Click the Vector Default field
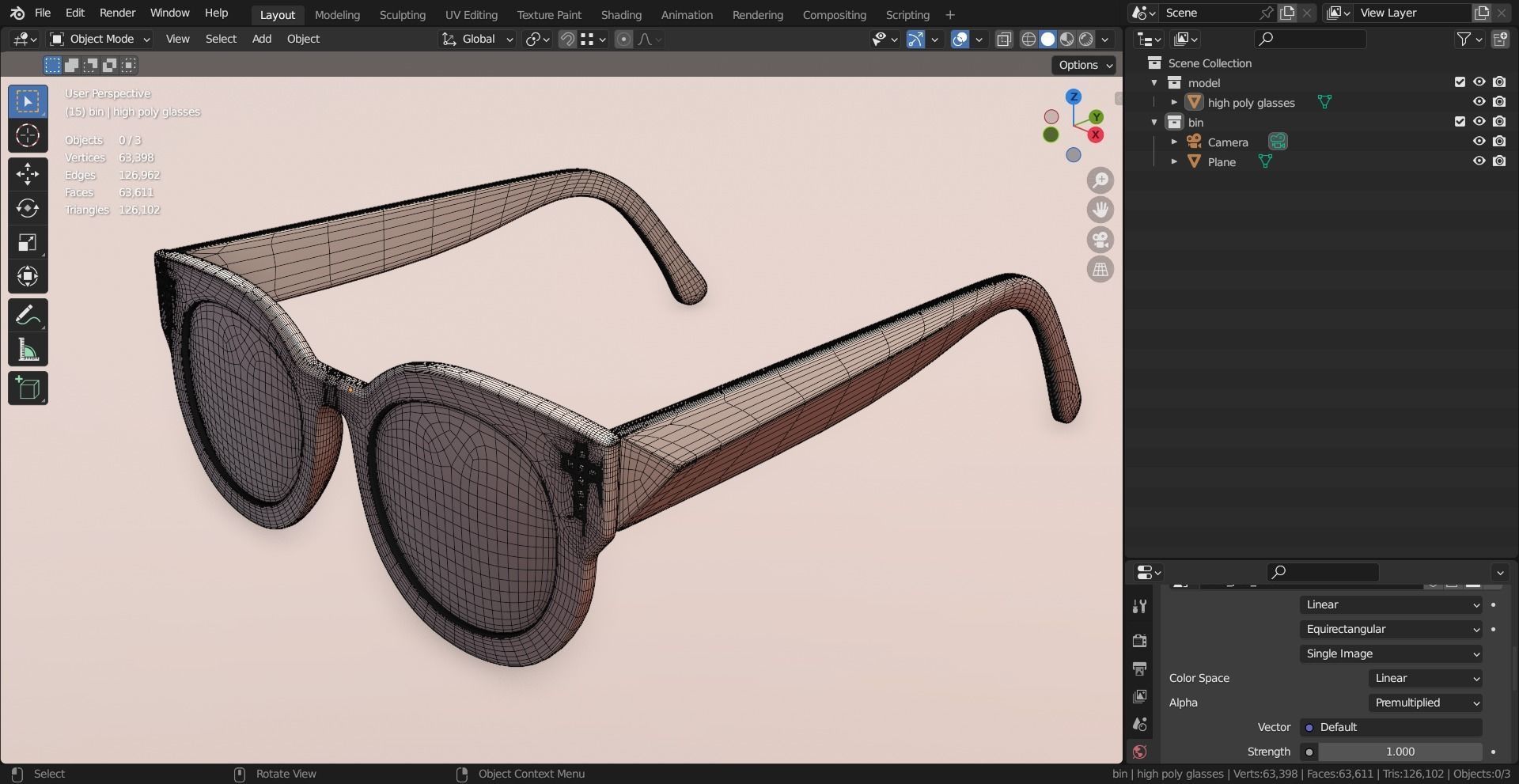Screen dimensions: 1519x784 pos(1391,727)
